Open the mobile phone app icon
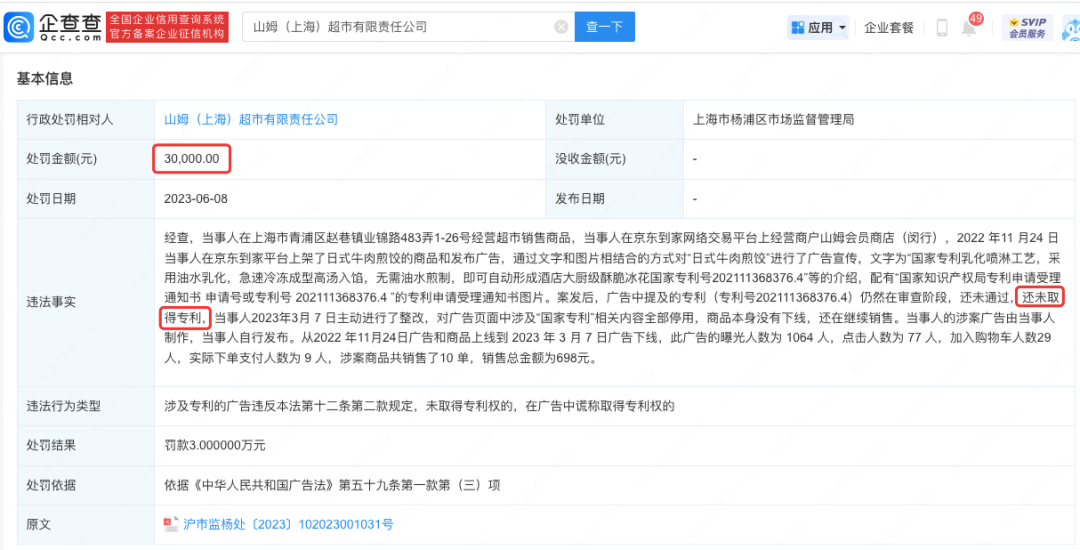Viewport: 1080px width, 550px height. (x=942, y=28)
